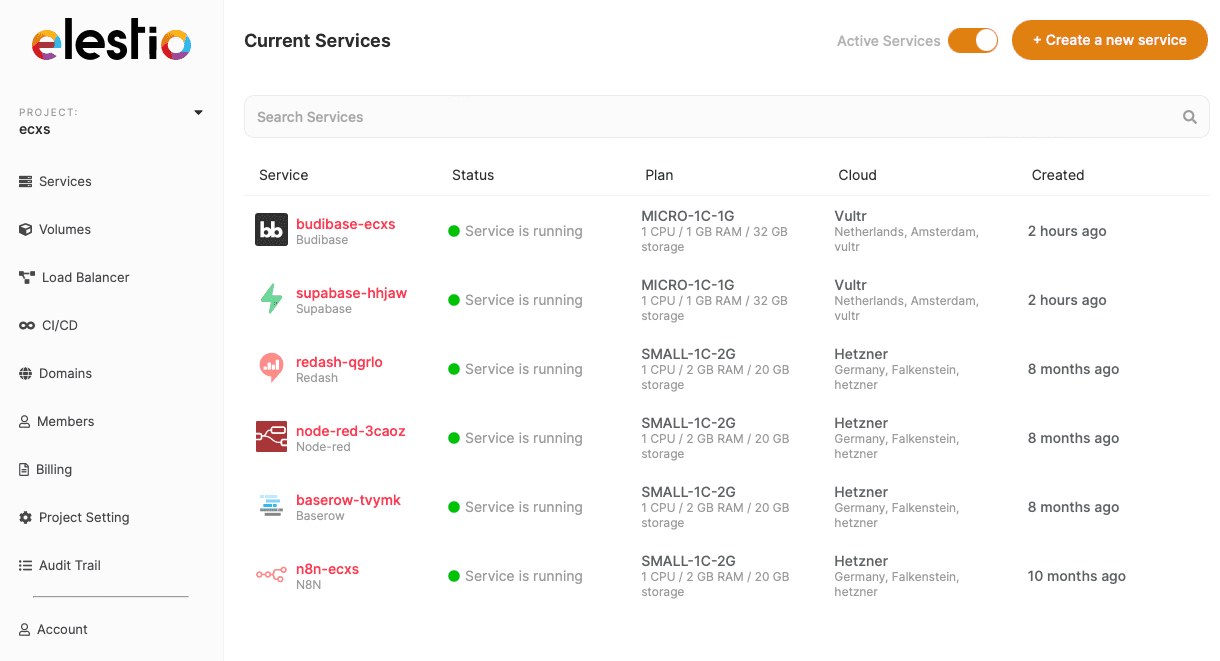
Task: Click the Project Setting gear icon
Action: pos(26,517)
